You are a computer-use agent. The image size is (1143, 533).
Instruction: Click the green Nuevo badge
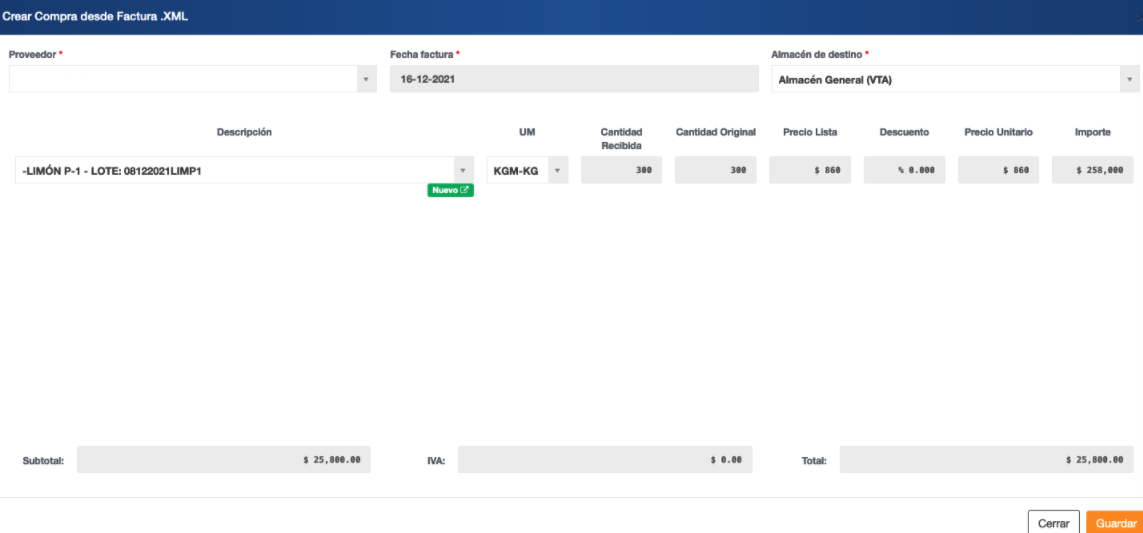[450, 190]
